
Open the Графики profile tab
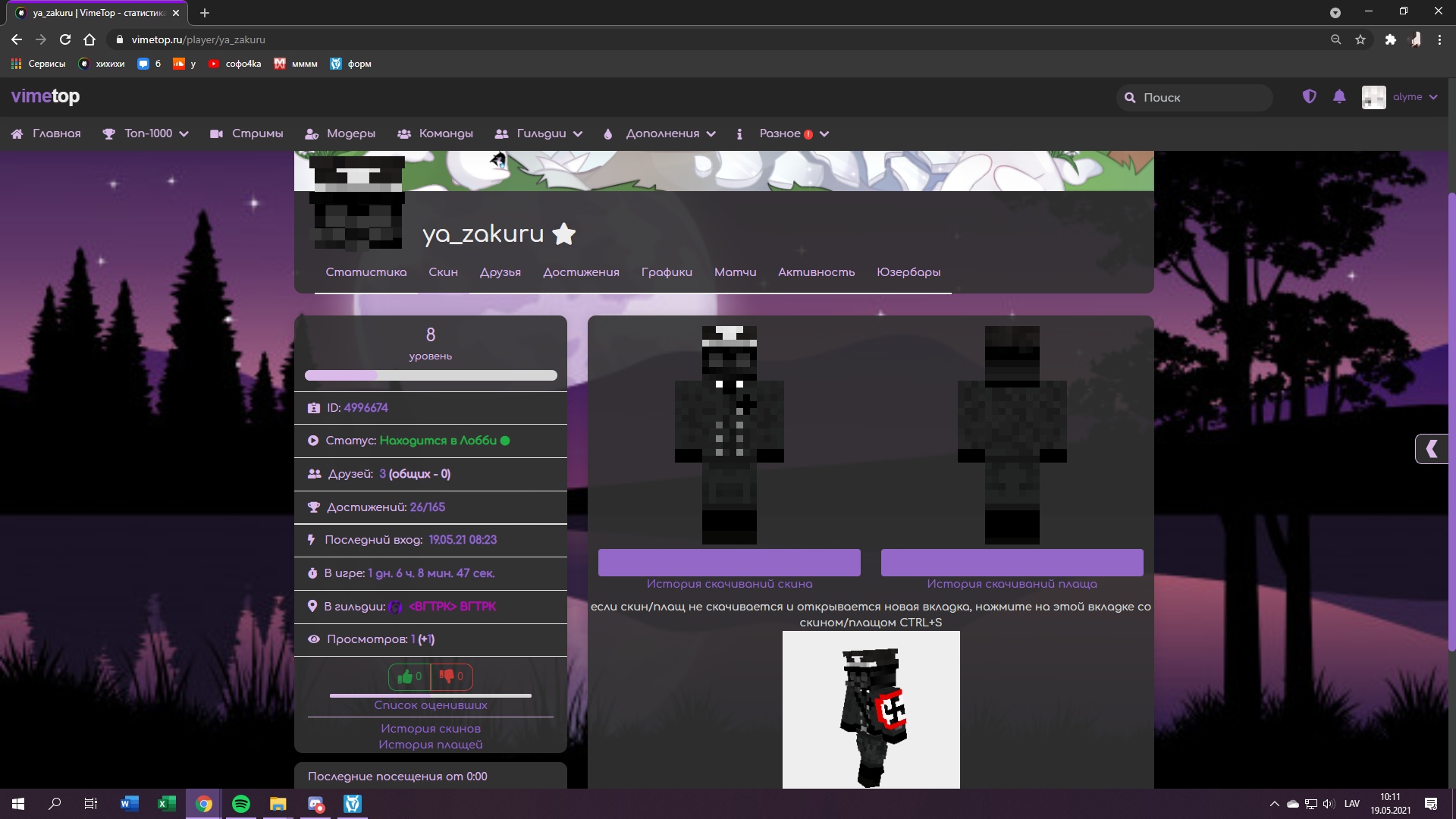pos(667,272)
